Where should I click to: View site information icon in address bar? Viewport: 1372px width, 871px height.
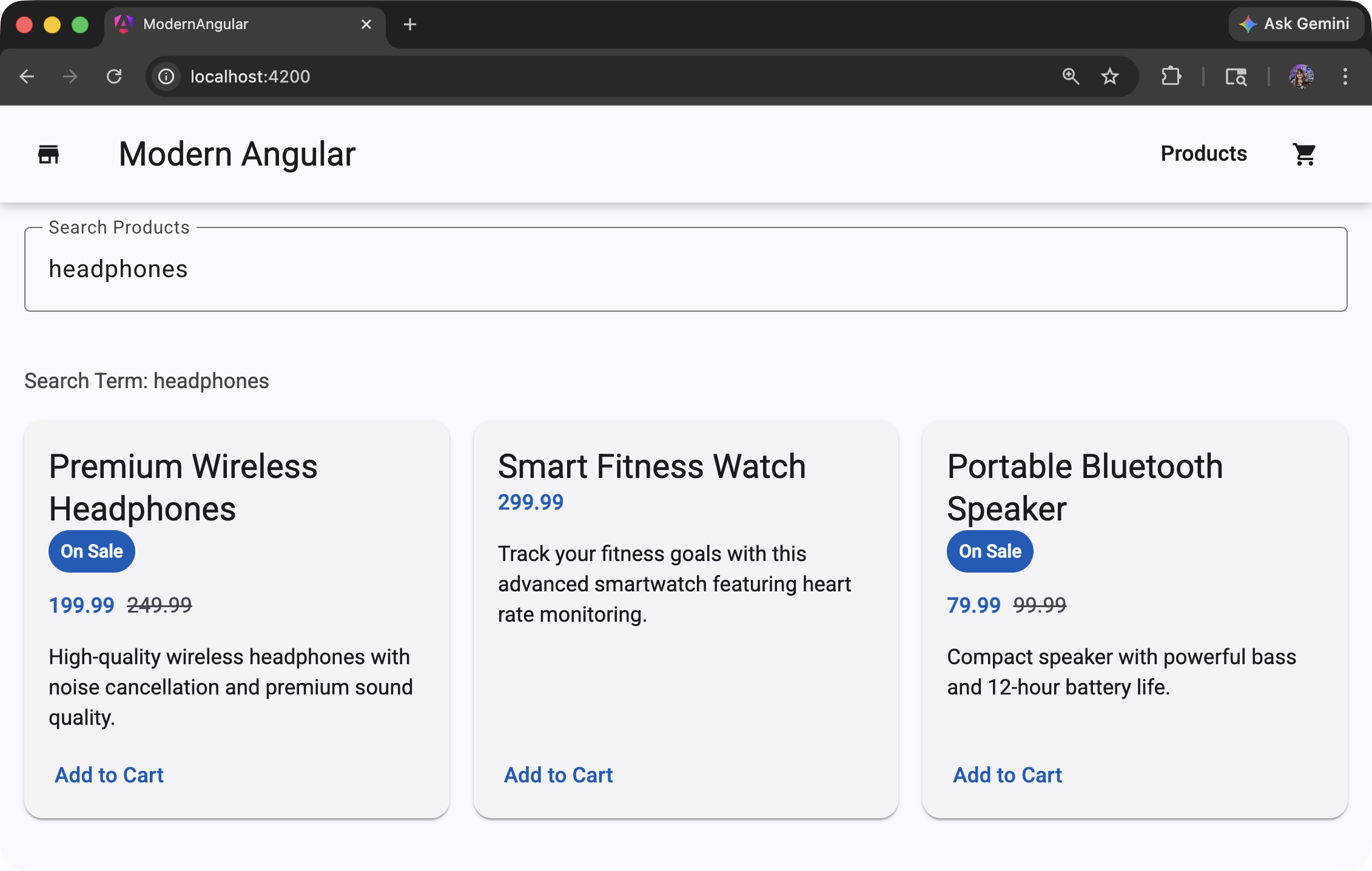click(166, 76)
